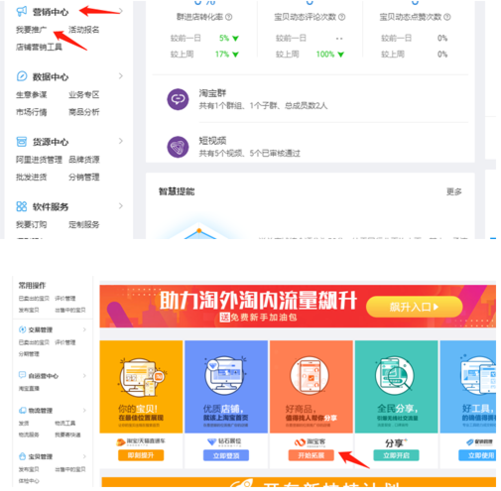Click the blue card monitor illustration

click(225, 376)
